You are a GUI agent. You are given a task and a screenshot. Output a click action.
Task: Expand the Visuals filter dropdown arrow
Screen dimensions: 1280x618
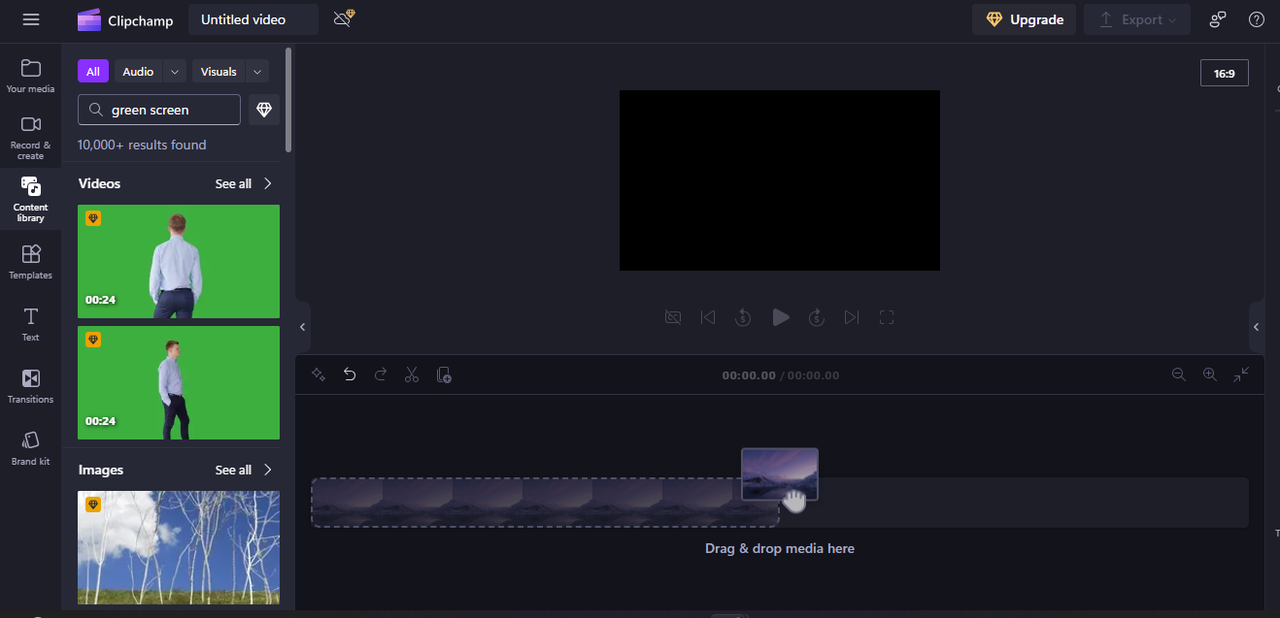click(257, 72)
